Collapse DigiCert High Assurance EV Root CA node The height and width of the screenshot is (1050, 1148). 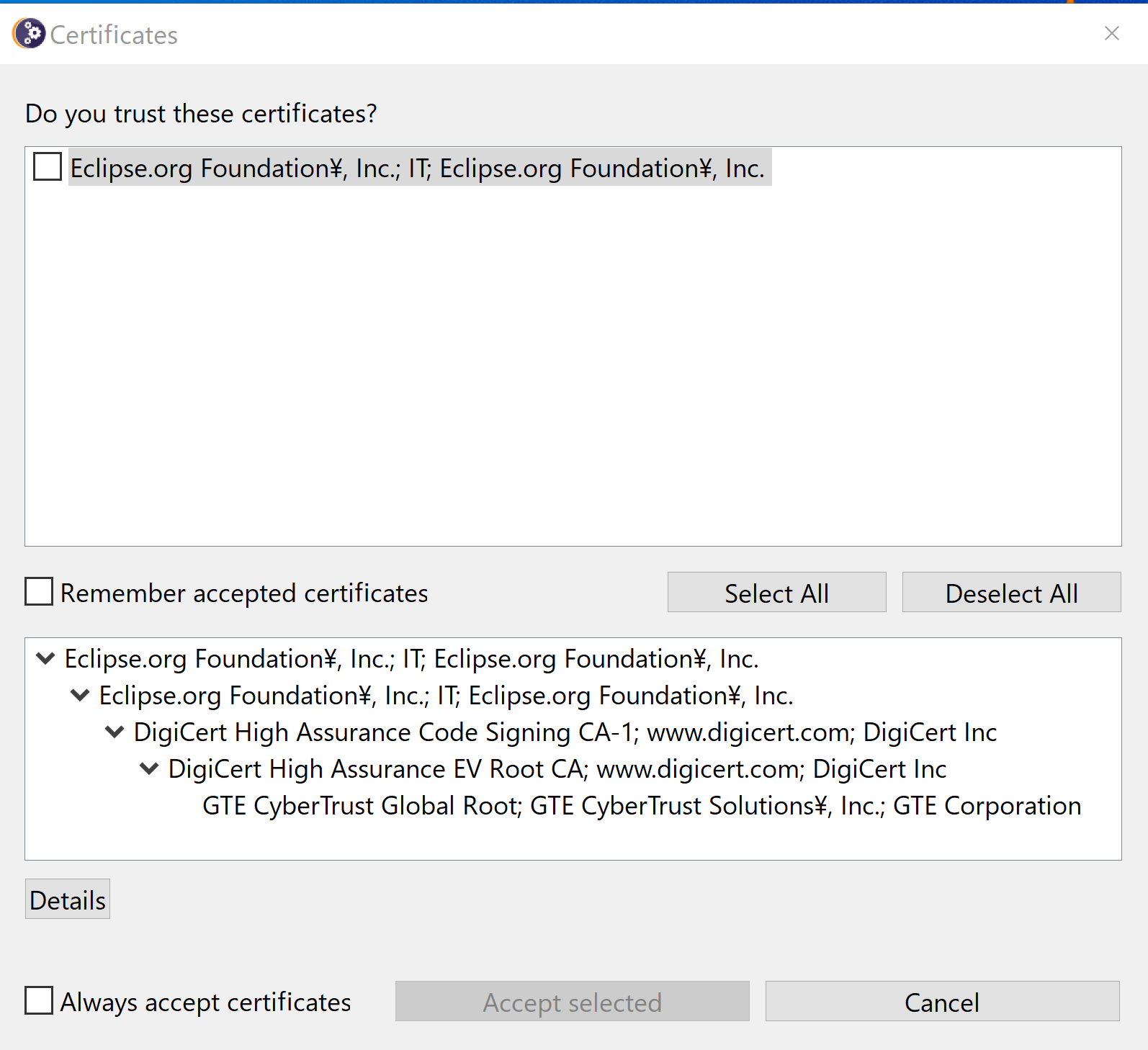point(149,769)
